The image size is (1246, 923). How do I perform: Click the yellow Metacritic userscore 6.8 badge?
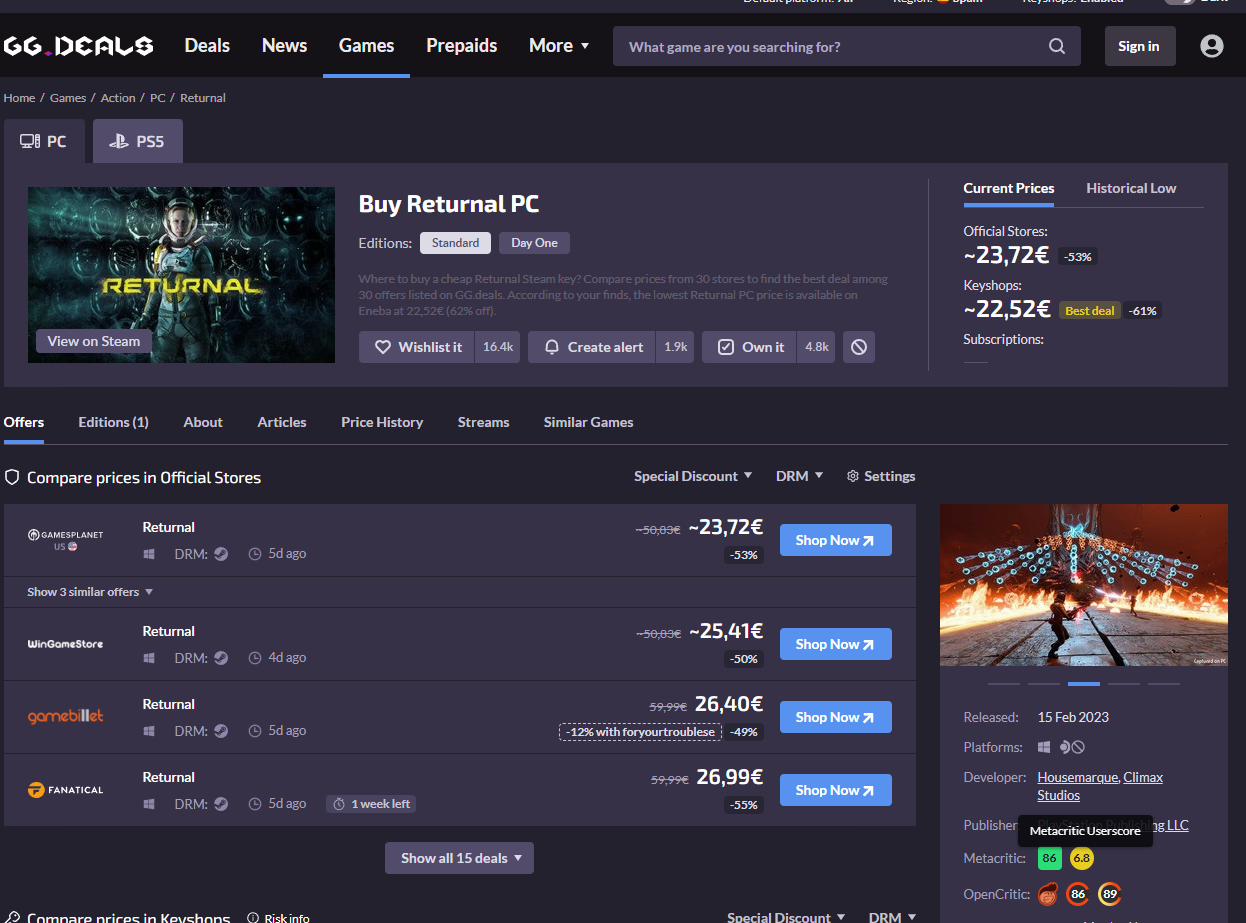1082,858
